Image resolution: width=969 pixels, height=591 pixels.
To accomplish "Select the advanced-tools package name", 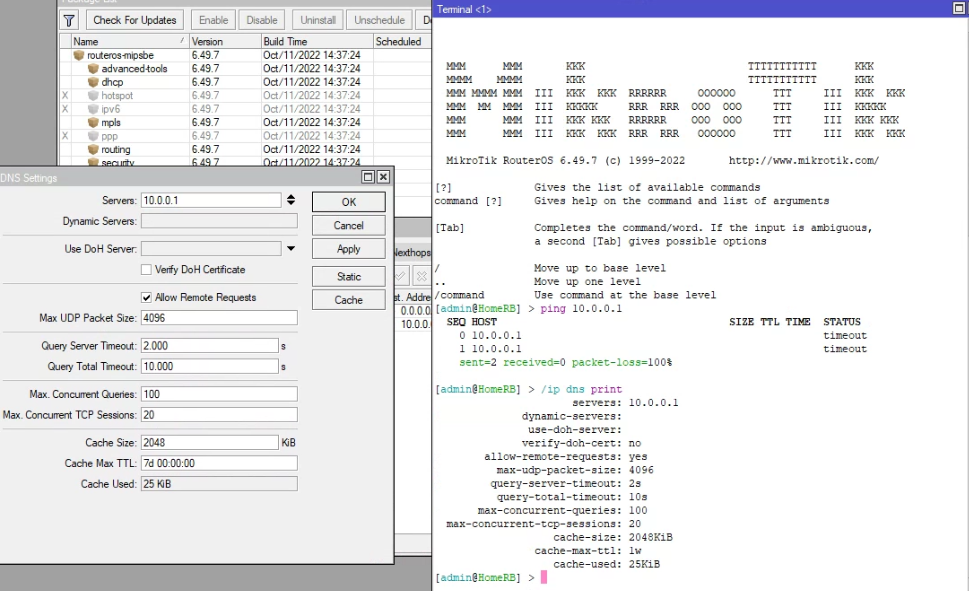I will pos(134,69).
